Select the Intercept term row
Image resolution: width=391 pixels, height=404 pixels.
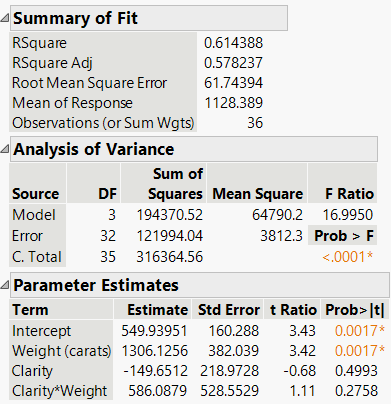click(41, 331)
